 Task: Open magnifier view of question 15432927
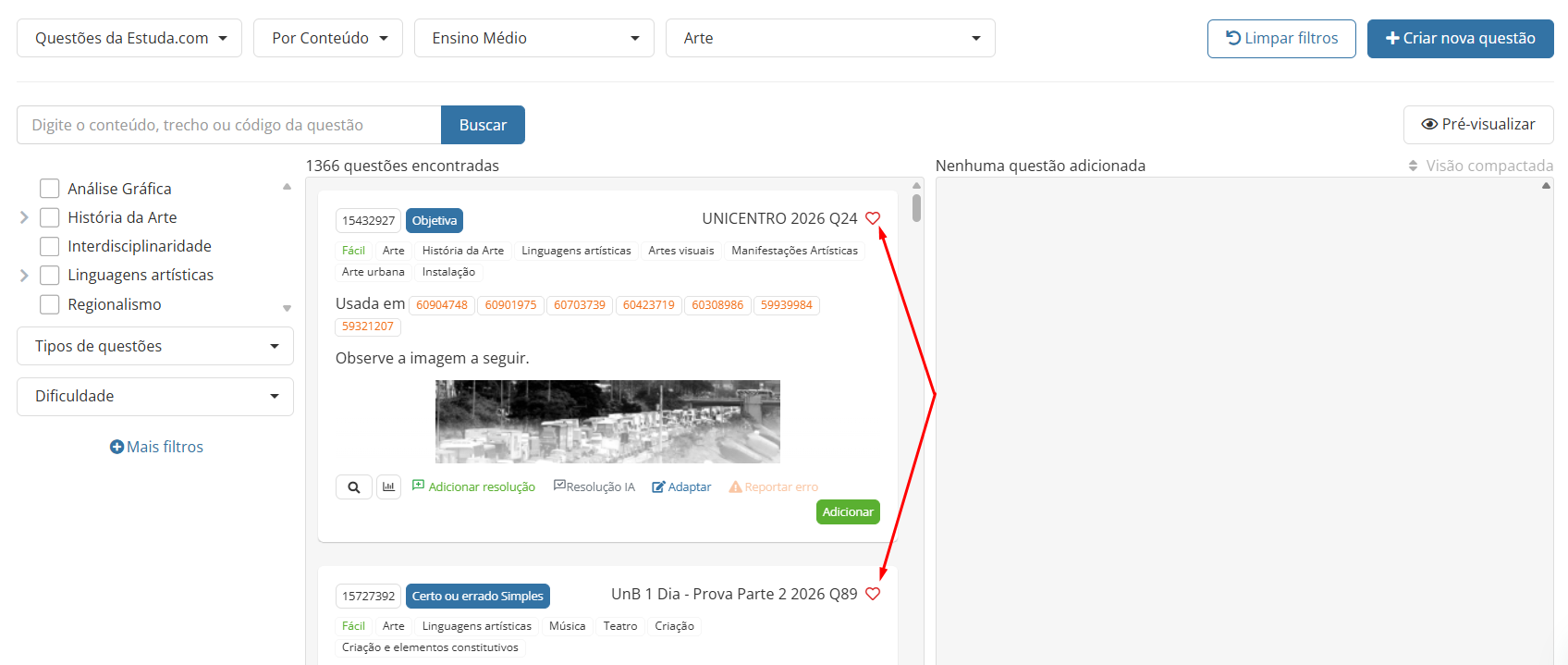[x=354, y=487]
